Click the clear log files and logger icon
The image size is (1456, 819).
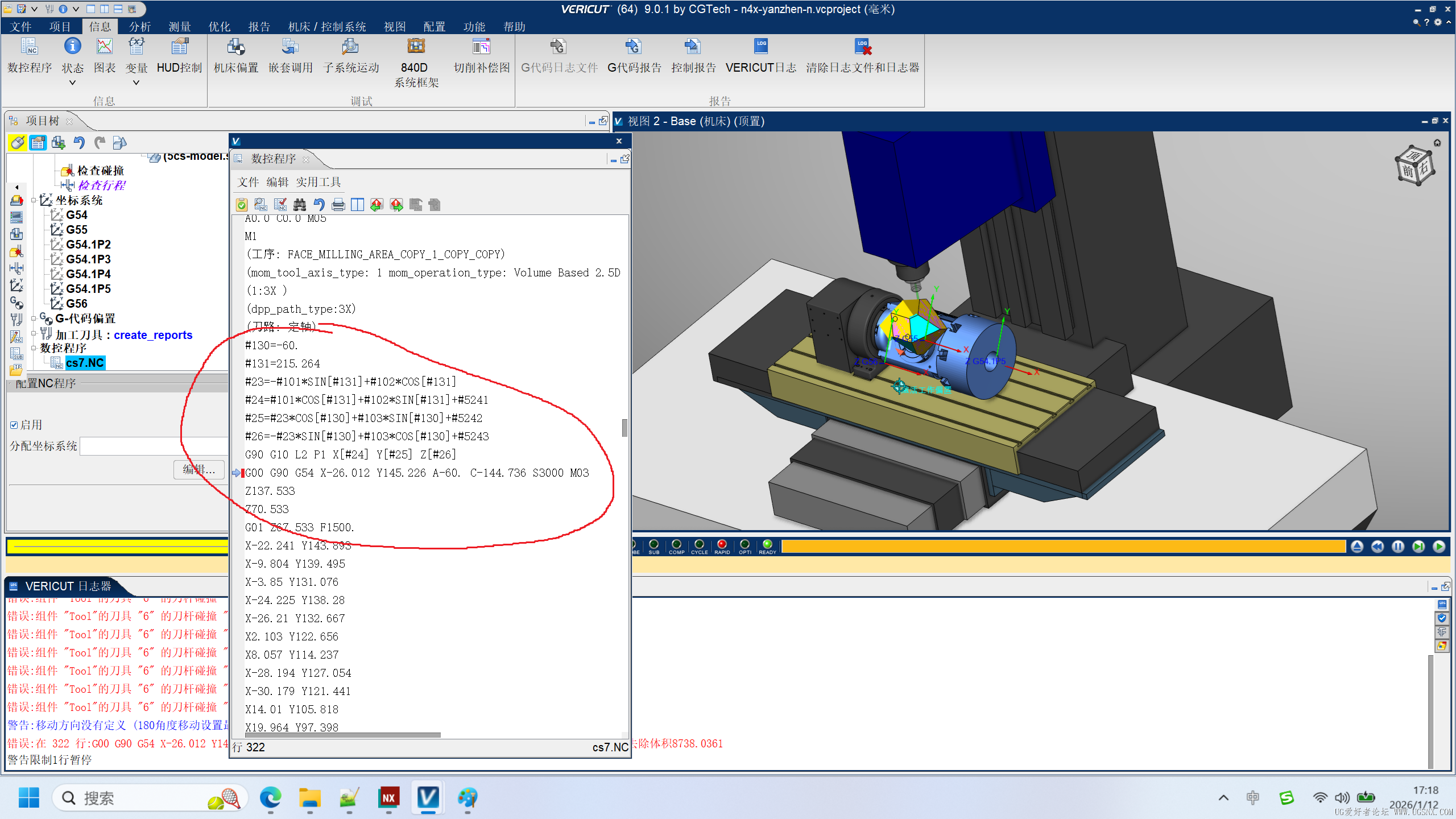[x=862, y=47]
